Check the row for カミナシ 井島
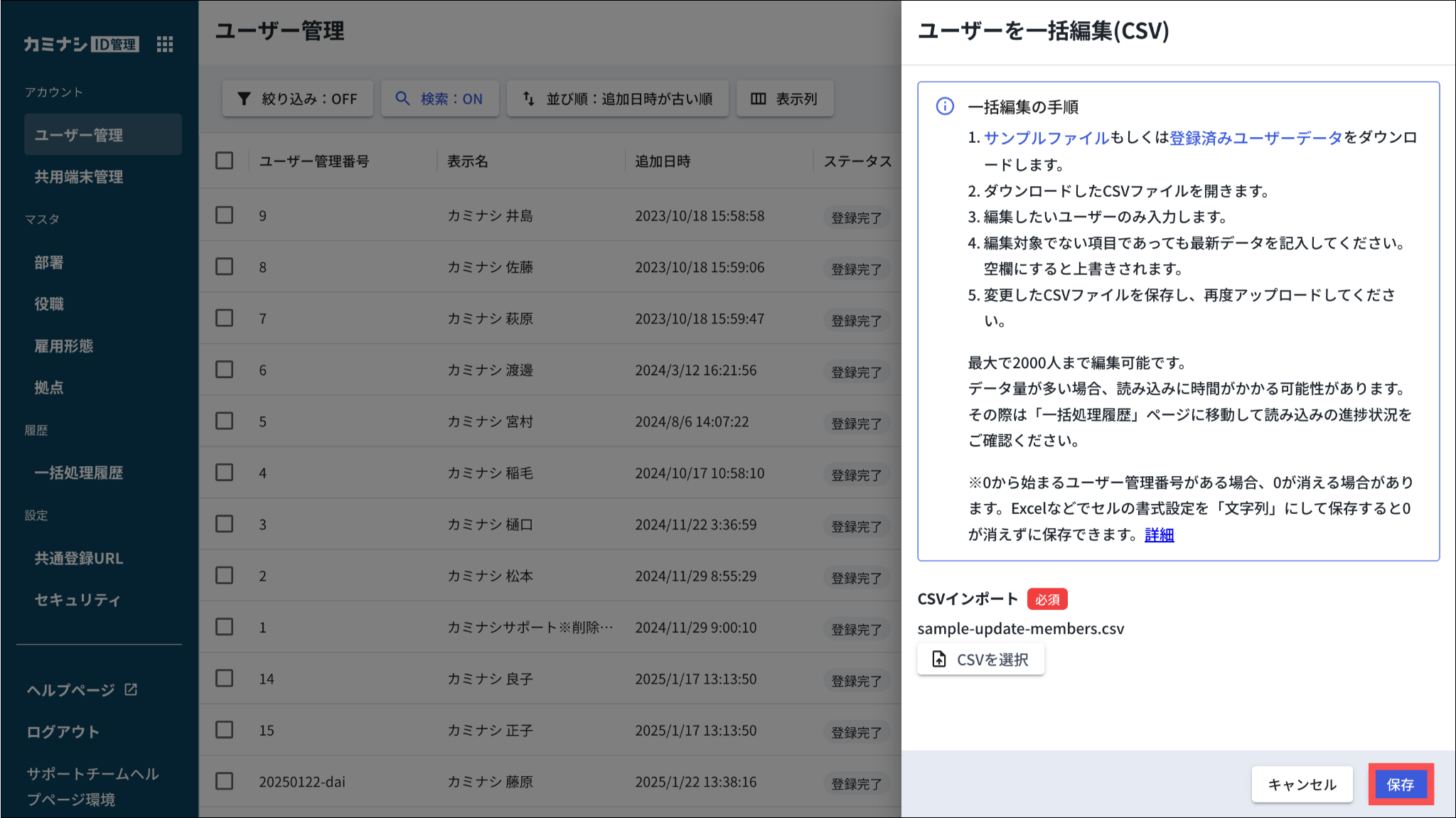The image size is (1456, 818). [x=225, y=215]
